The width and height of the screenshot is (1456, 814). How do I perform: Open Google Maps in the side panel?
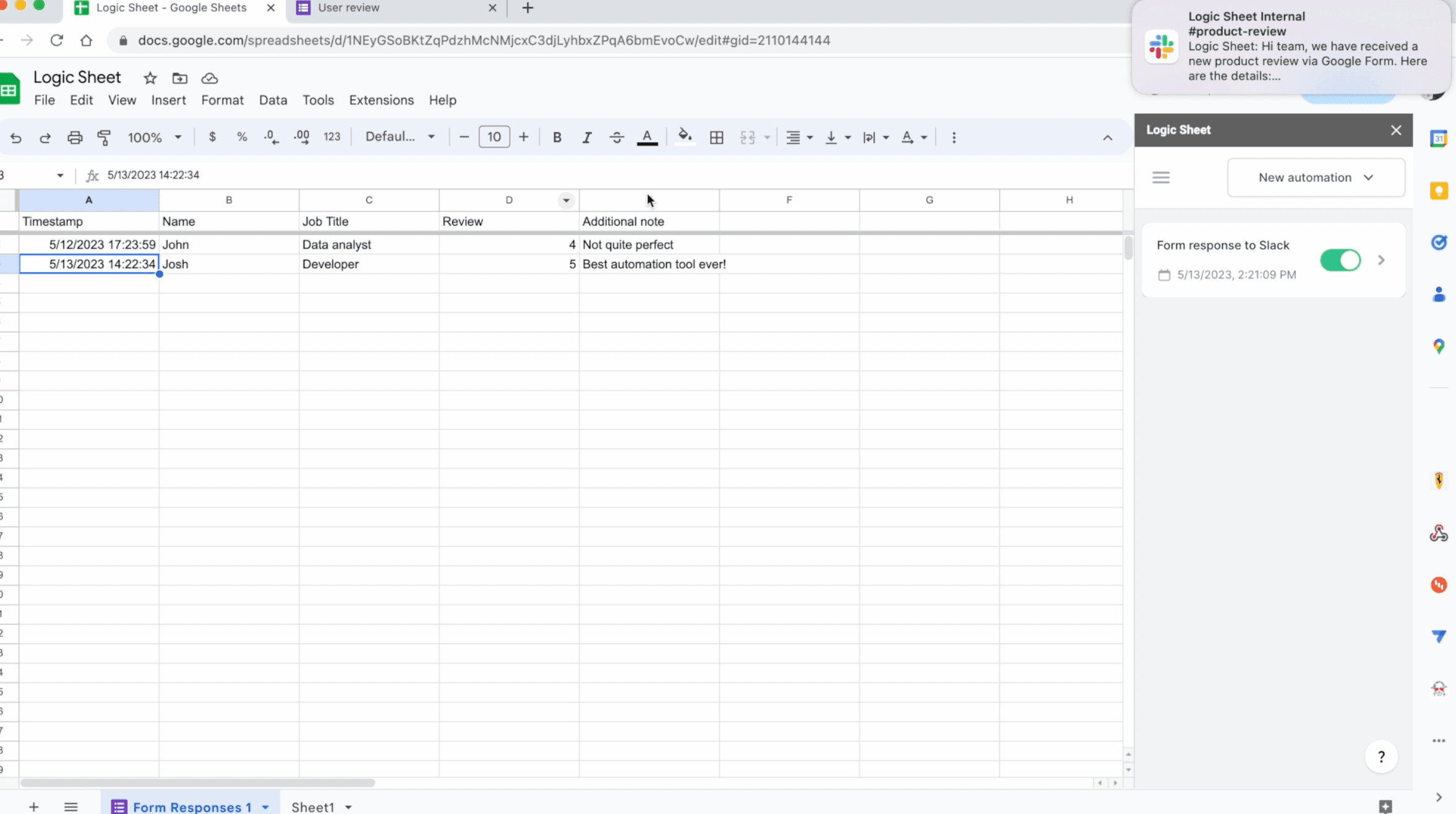(1439, 346)
